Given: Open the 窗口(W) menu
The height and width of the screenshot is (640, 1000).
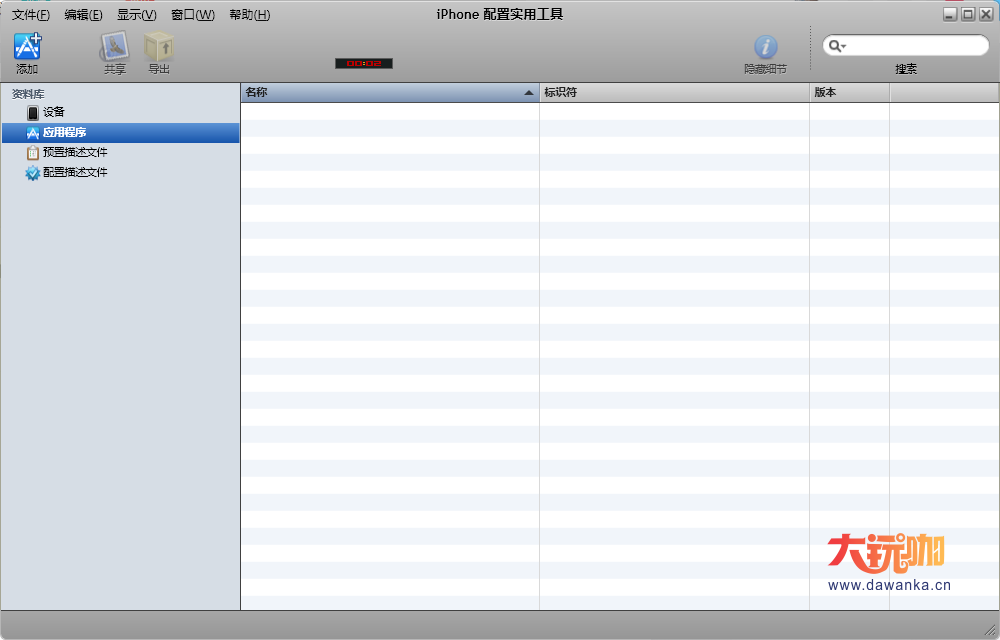Looking at the screenshot, I should click(x=193, y=15).
